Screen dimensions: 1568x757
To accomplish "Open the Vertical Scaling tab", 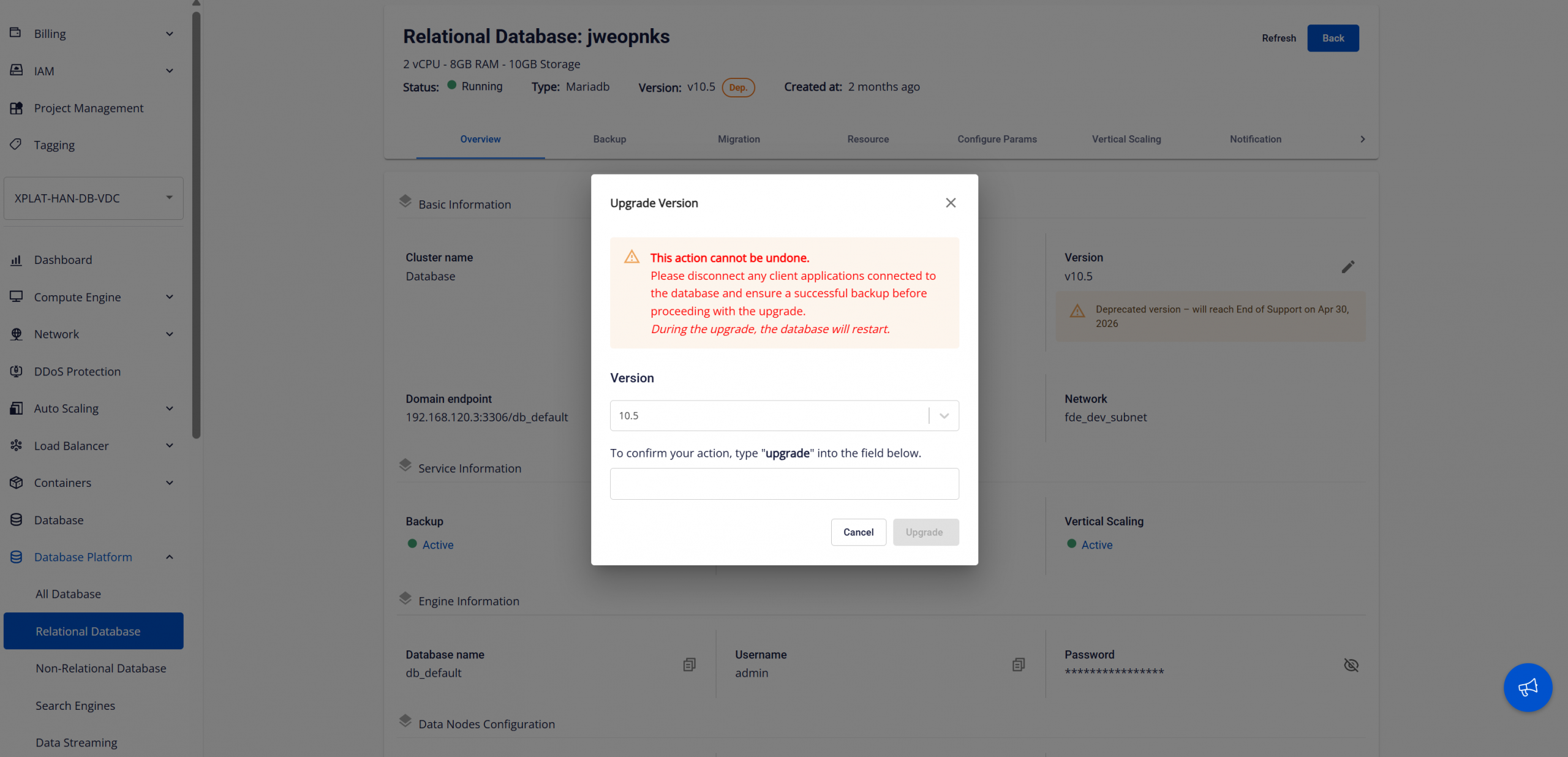I will point(1126,139).
